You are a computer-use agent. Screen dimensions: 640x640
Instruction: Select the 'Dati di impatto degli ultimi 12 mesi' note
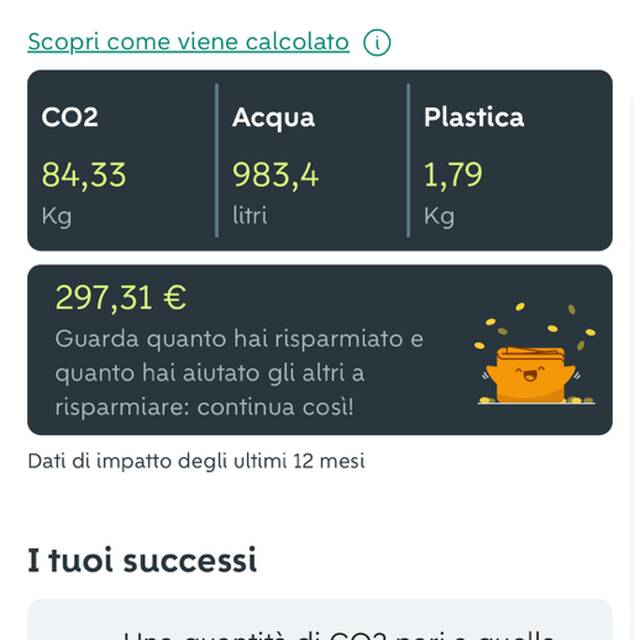(196, 461)
